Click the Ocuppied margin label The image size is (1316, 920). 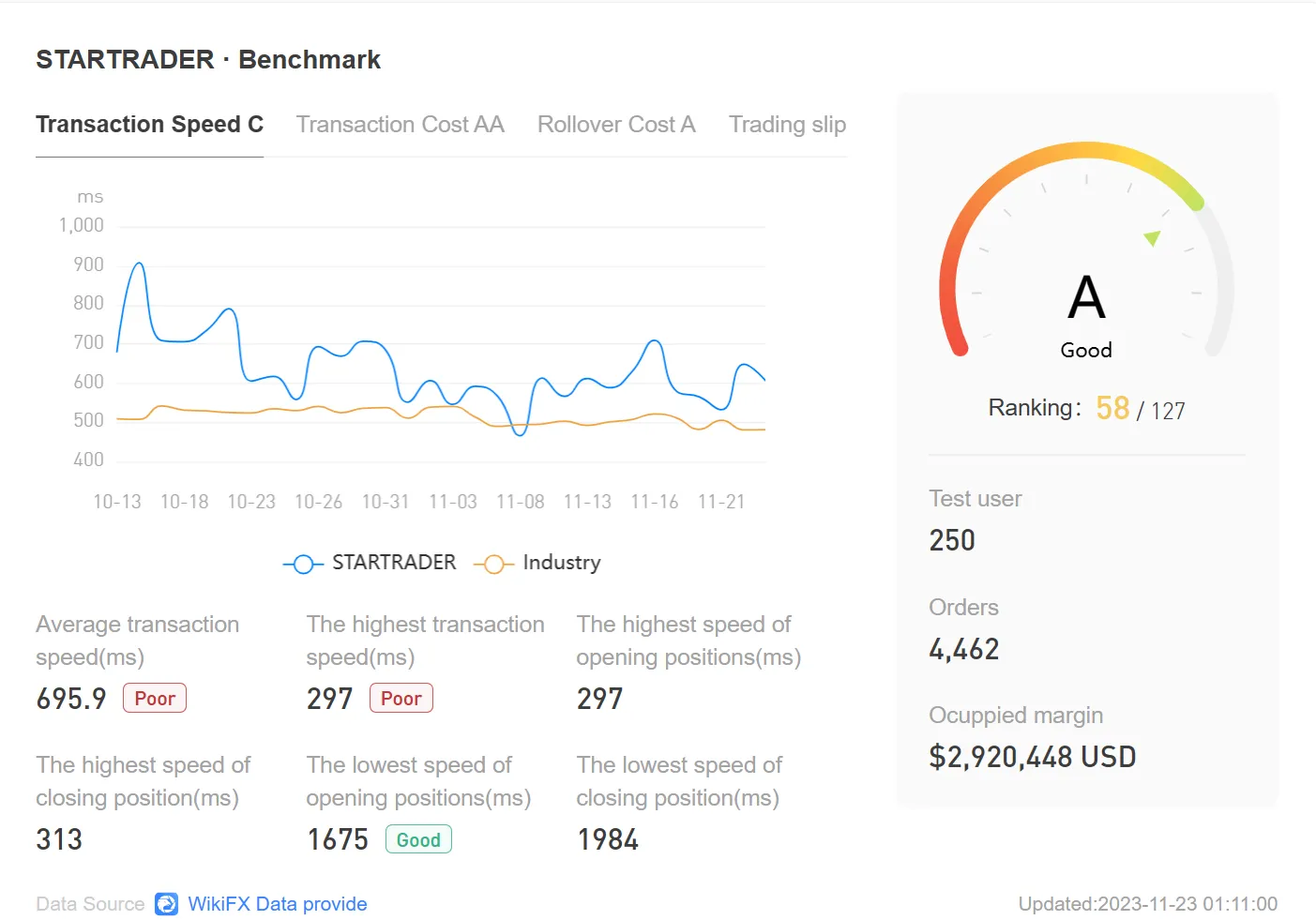coord(1016,716)
